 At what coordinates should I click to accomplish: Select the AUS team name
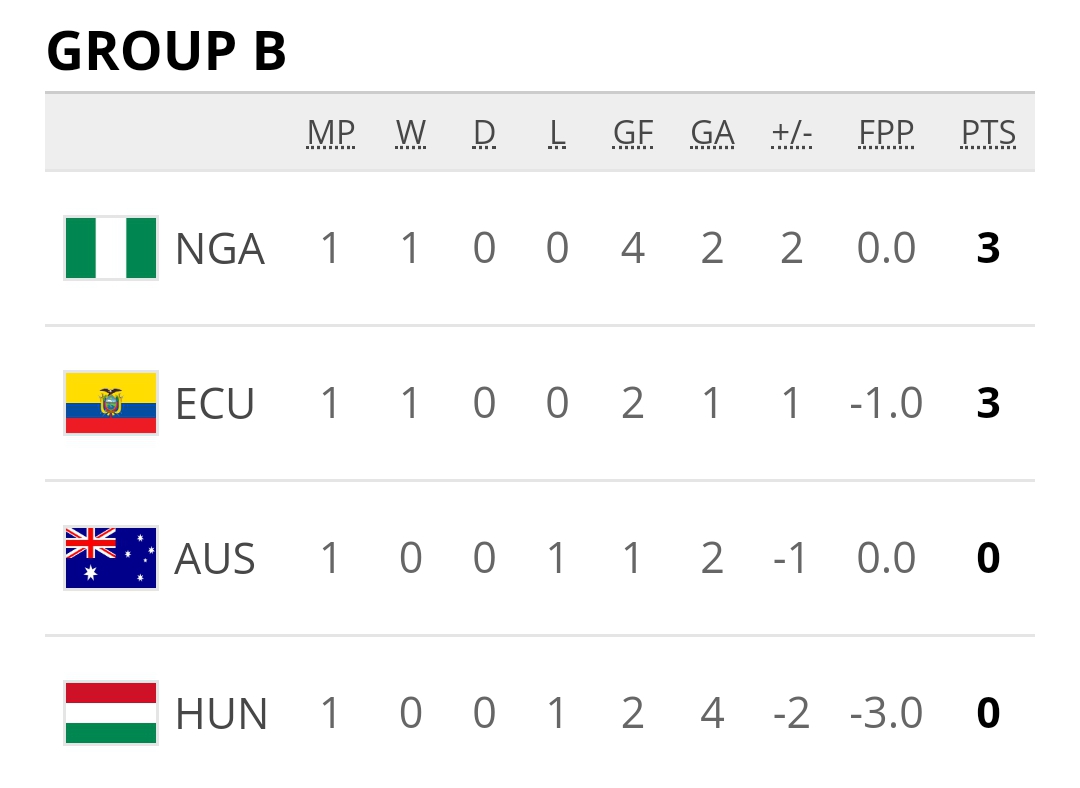pyautogui.click(x=215, y=559)
